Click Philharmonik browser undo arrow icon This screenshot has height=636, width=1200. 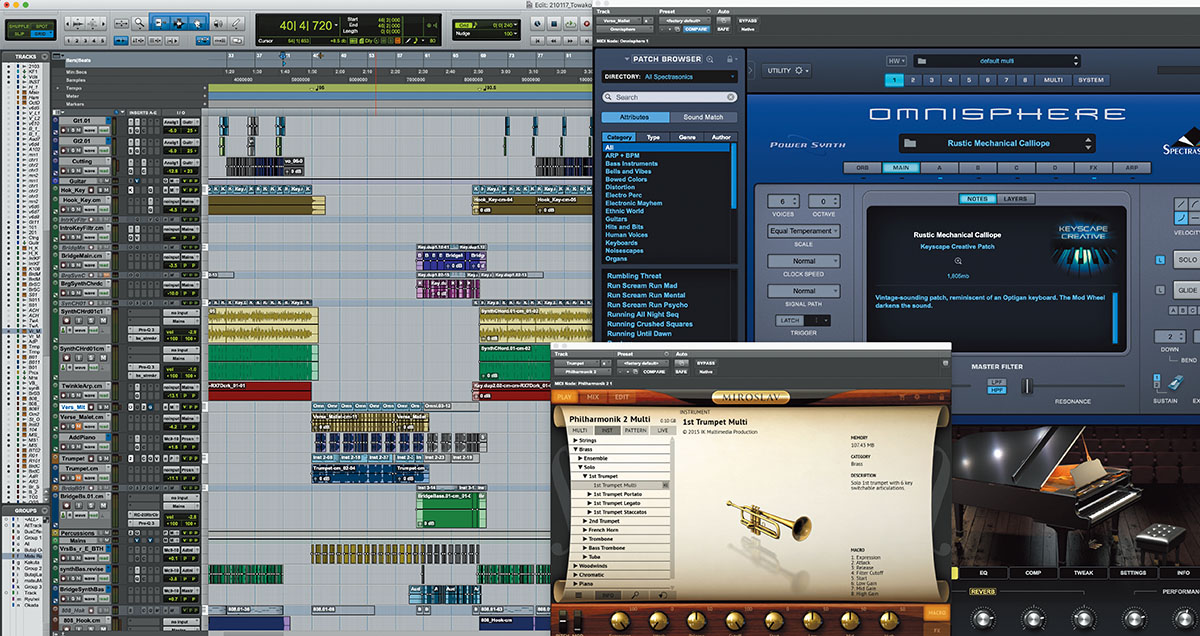663,595
